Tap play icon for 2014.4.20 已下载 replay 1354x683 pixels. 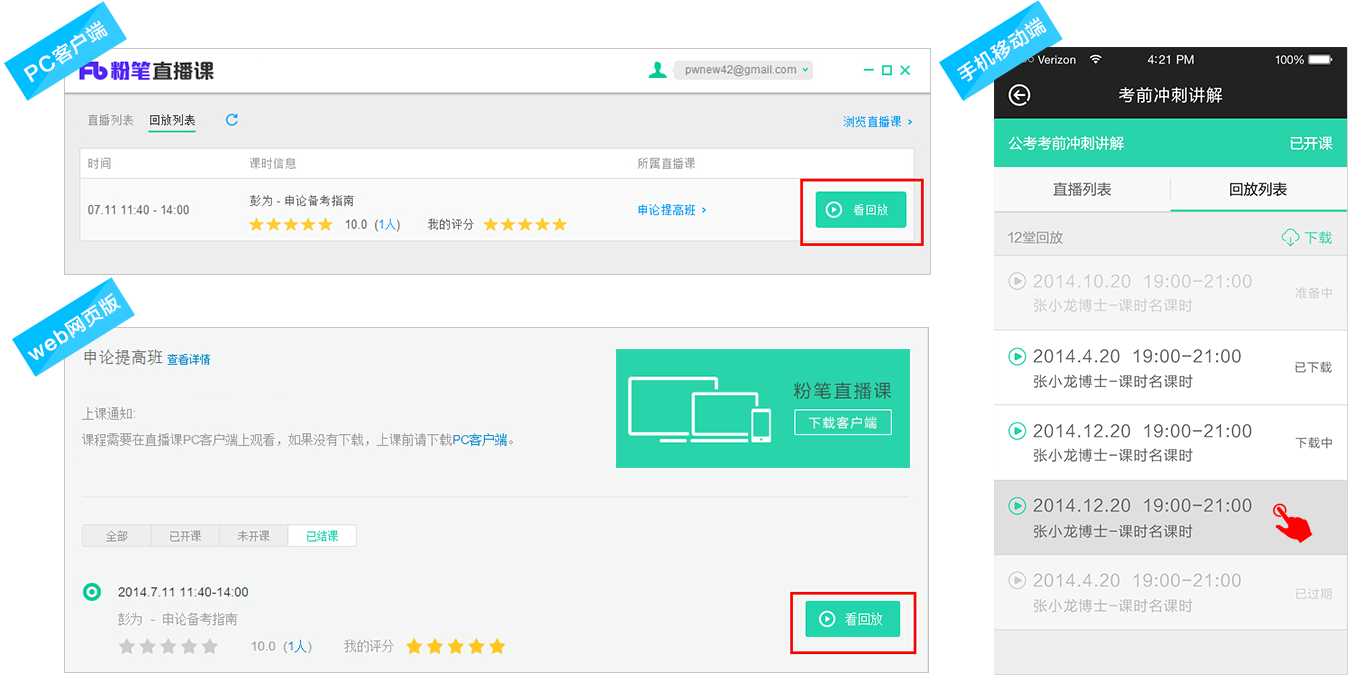(x=1017, y=356)
